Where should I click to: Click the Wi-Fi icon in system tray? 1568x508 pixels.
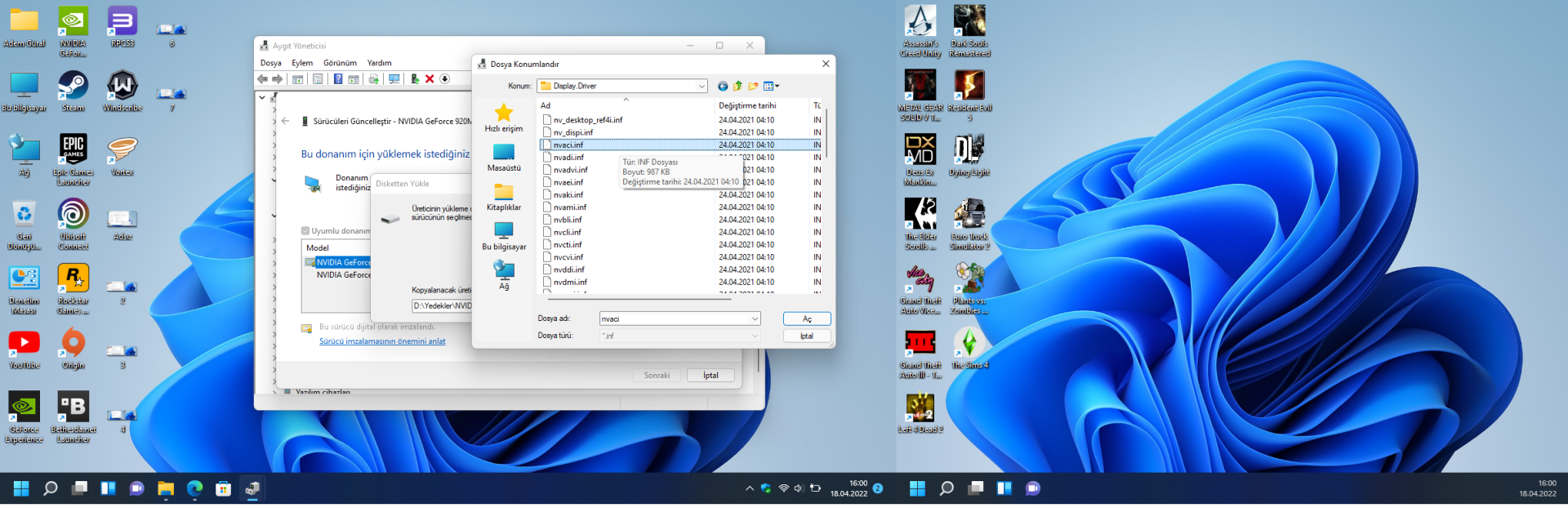[x=784, y=488]
